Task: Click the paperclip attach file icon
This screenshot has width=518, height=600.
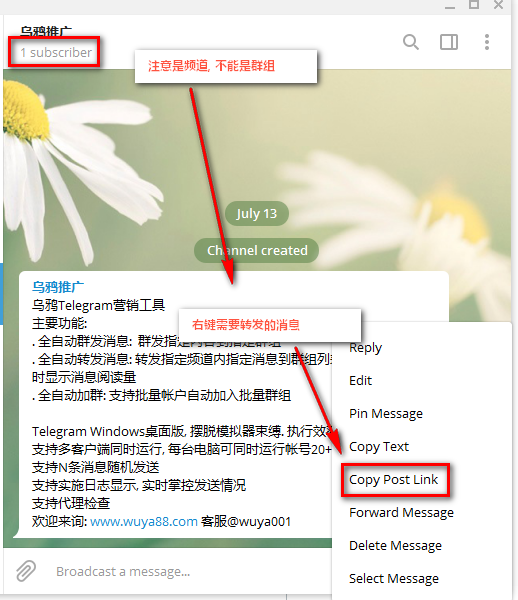Action: [26, 571]
